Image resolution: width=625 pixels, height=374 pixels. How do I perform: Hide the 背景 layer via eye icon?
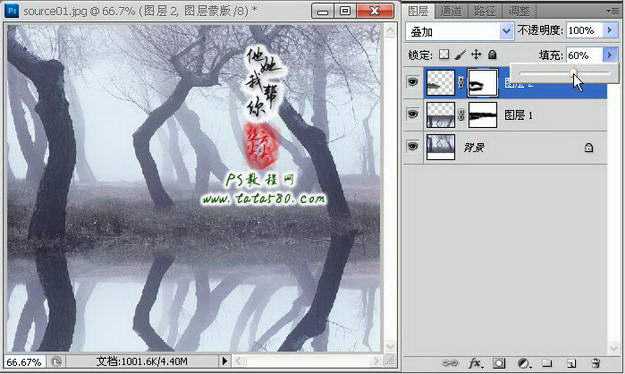pyautogui.click(x=413, y=146)
